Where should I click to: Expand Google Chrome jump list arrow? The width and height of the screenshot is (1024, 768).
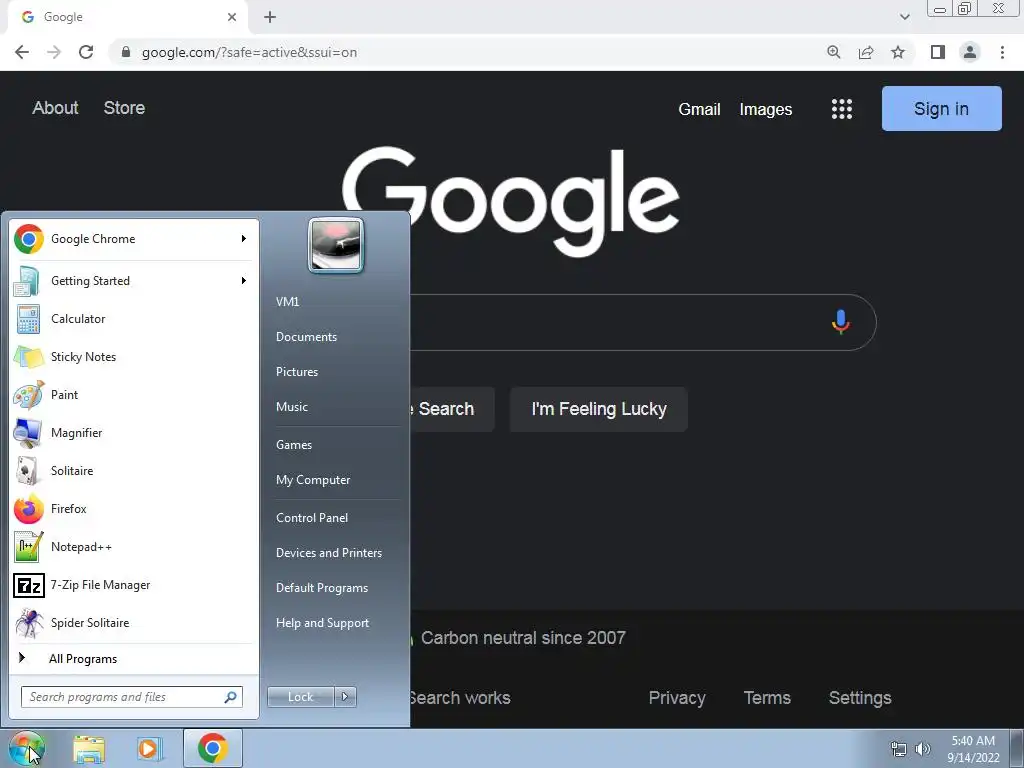pyautogui.click(x=244, y=239)
